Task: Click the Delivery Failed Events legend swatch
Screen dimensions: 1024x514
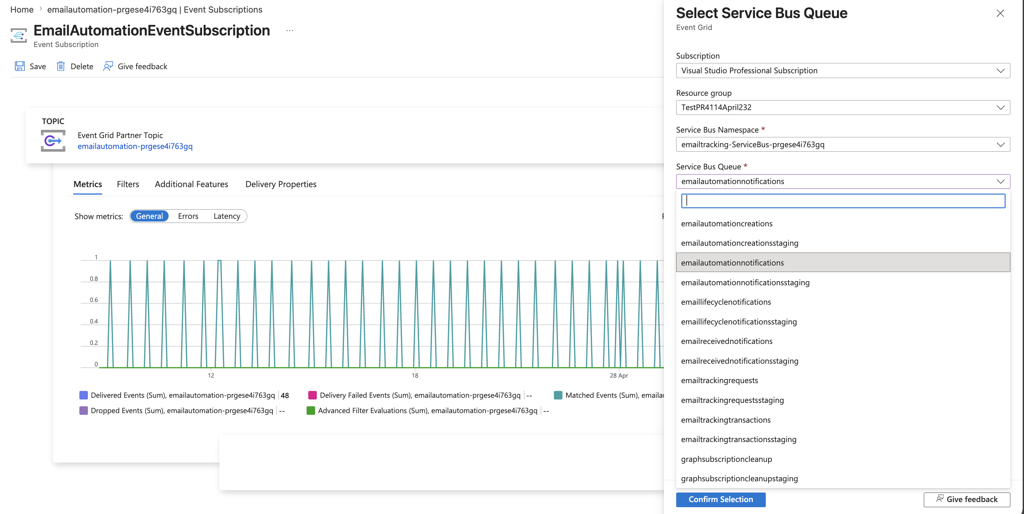Action: click(x=312, y=395)
